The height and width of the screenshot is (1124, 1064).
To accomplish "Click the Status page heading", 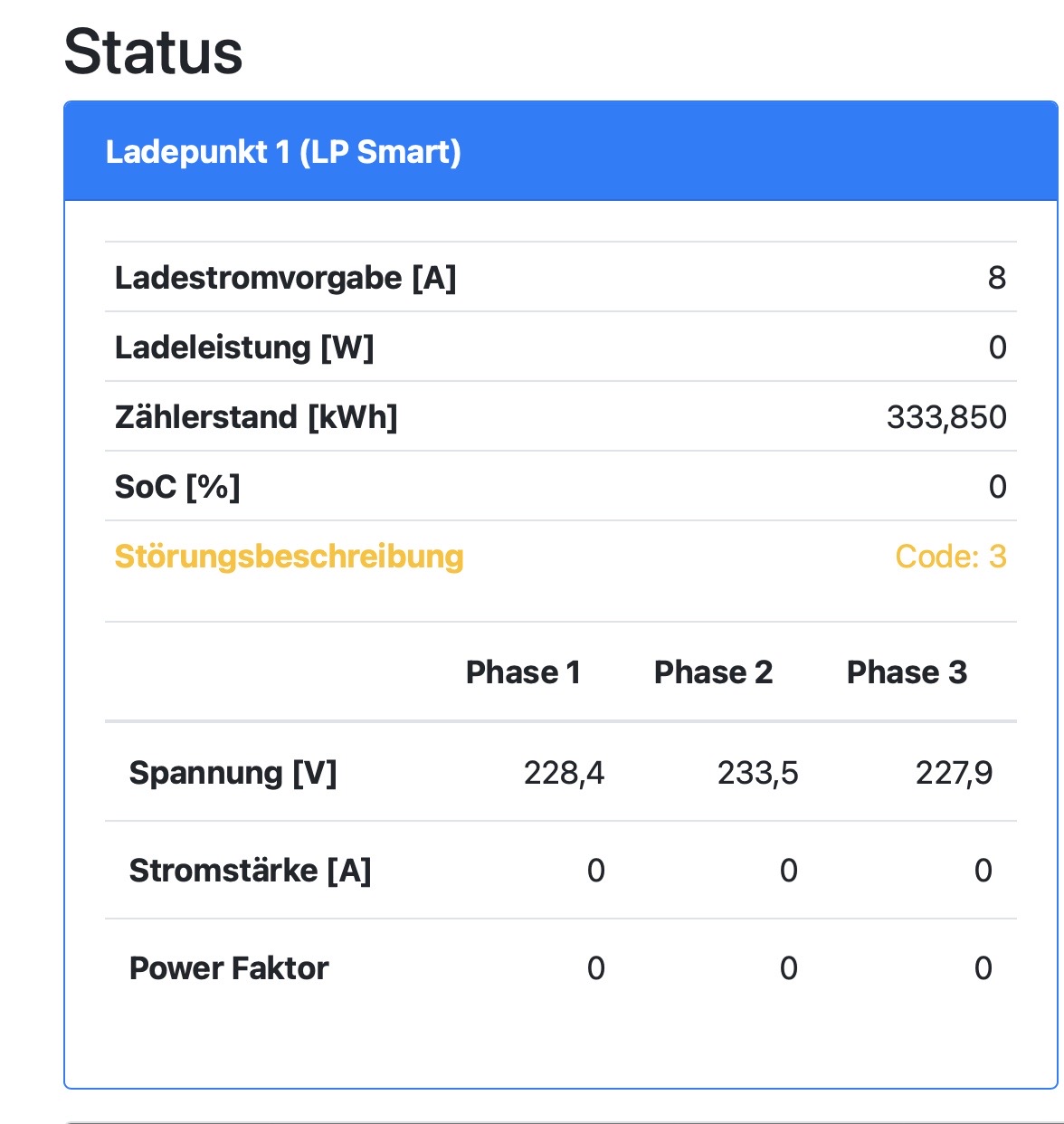I will point(153,52).
